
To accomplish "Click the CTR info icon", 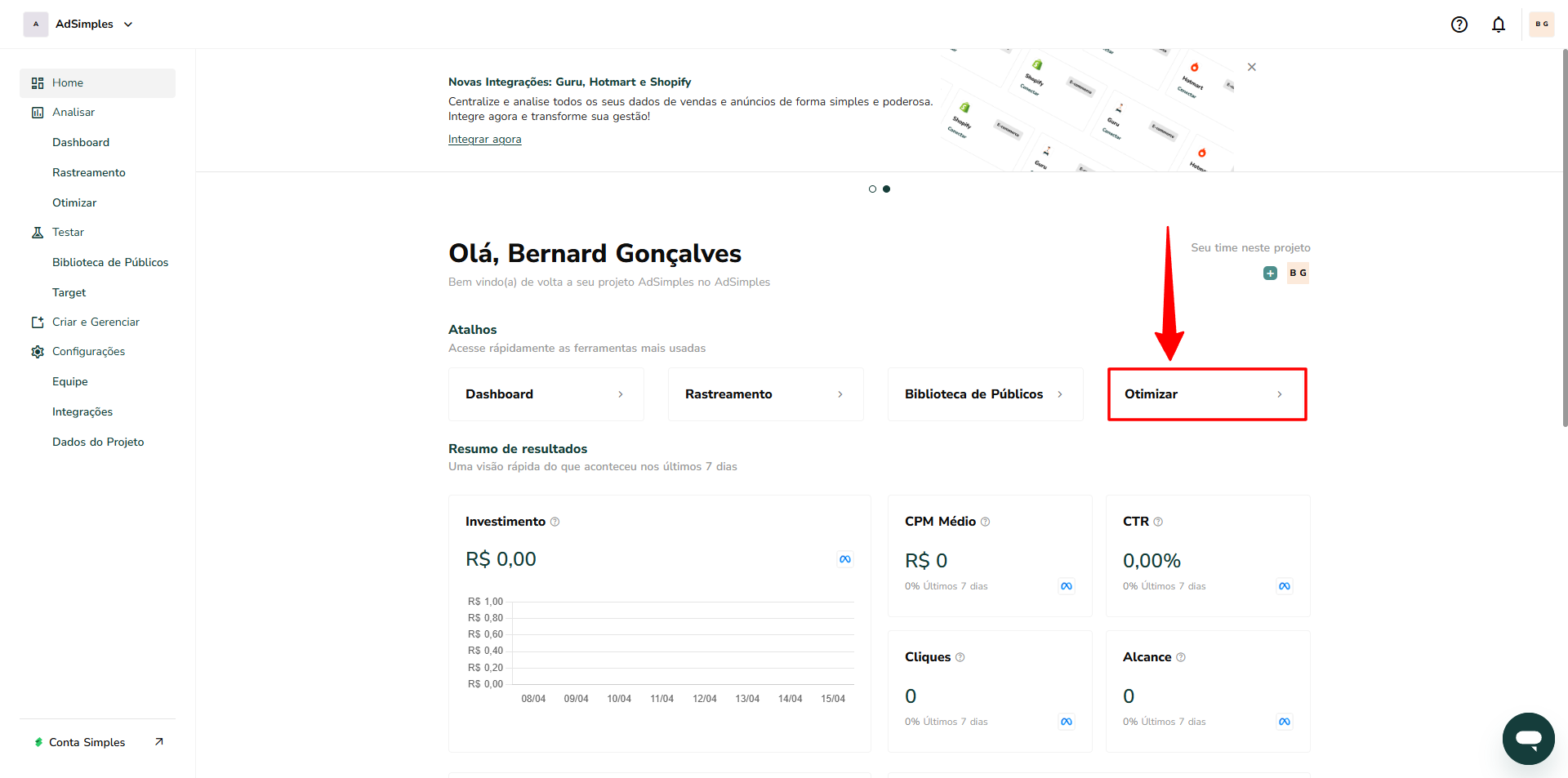I will click(x=1158, y=522).
